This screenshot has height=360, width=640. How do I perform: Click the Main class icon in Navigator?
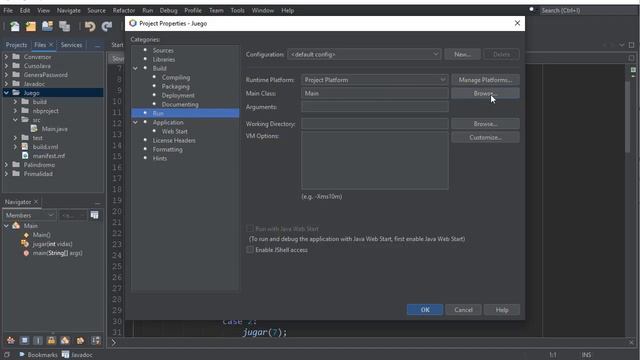(16, 226)
